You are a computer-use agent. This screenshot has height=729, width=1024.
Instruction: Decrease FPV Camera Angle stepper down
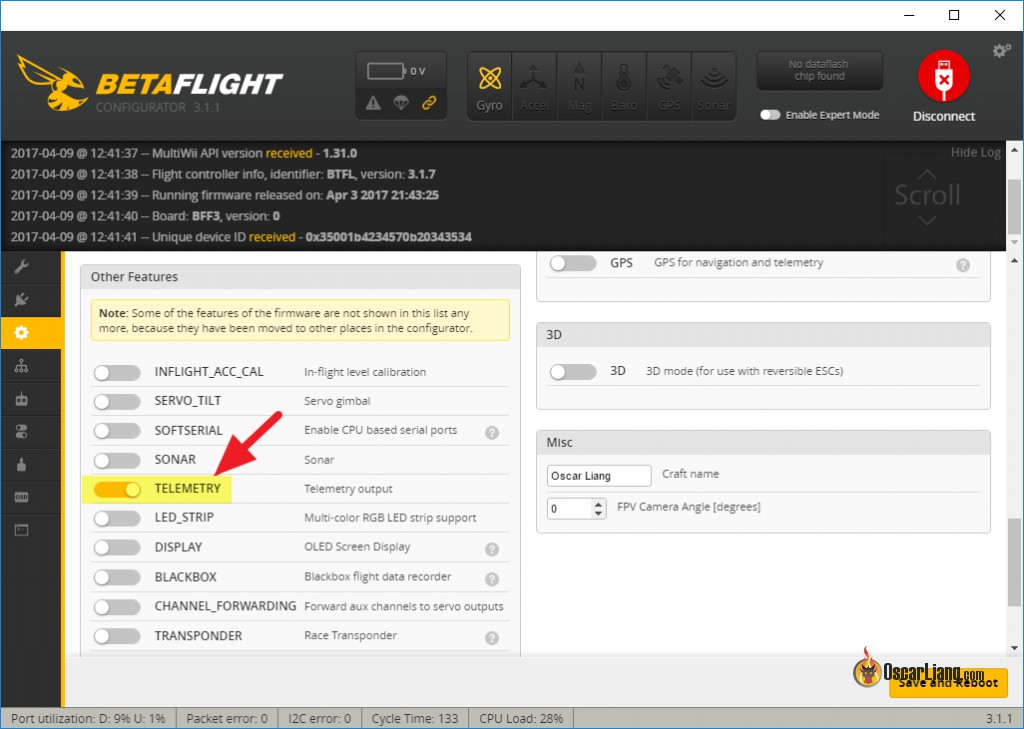598,513
